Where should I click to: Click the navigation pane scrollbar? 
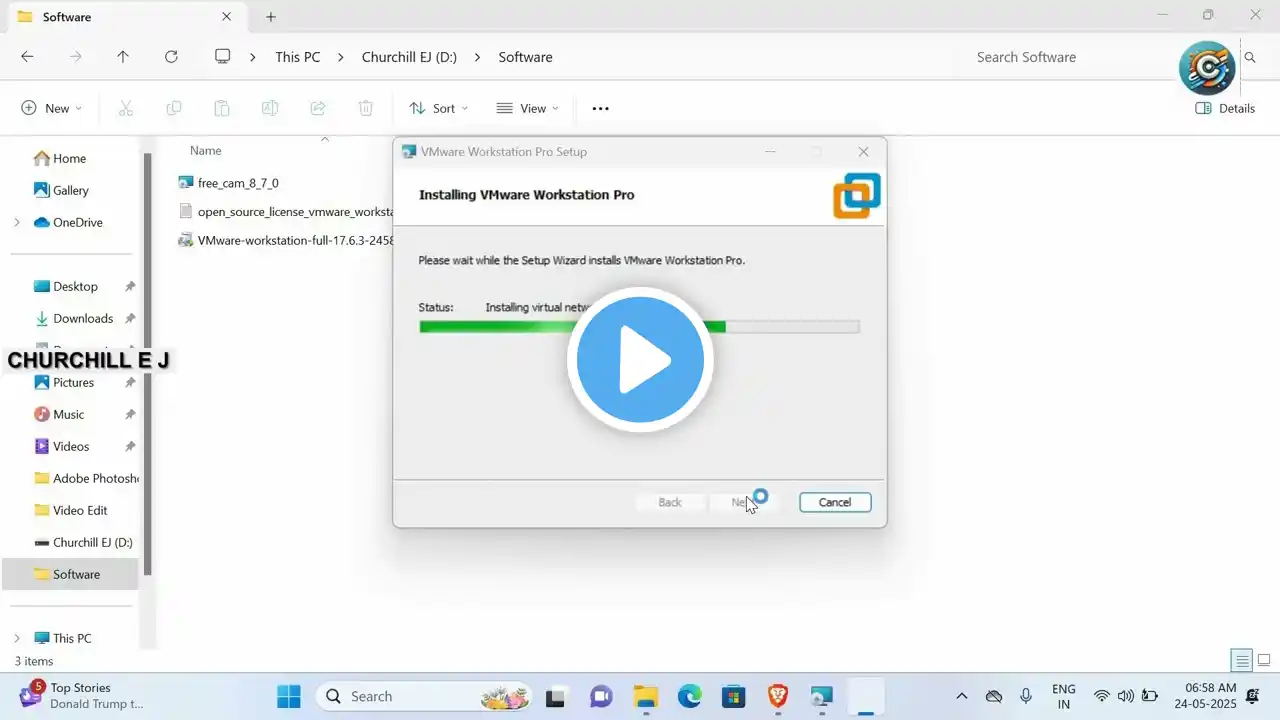(148, 365)
